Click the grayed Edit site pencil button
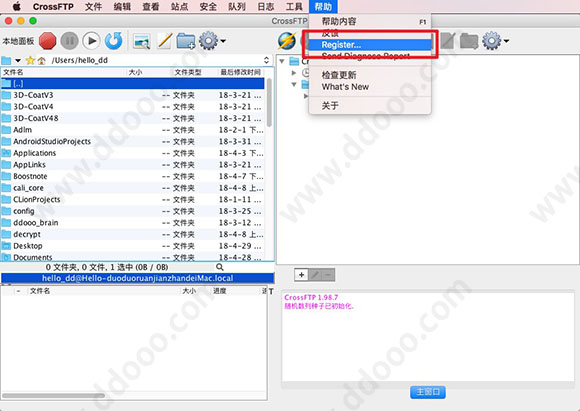 point(315,275)
